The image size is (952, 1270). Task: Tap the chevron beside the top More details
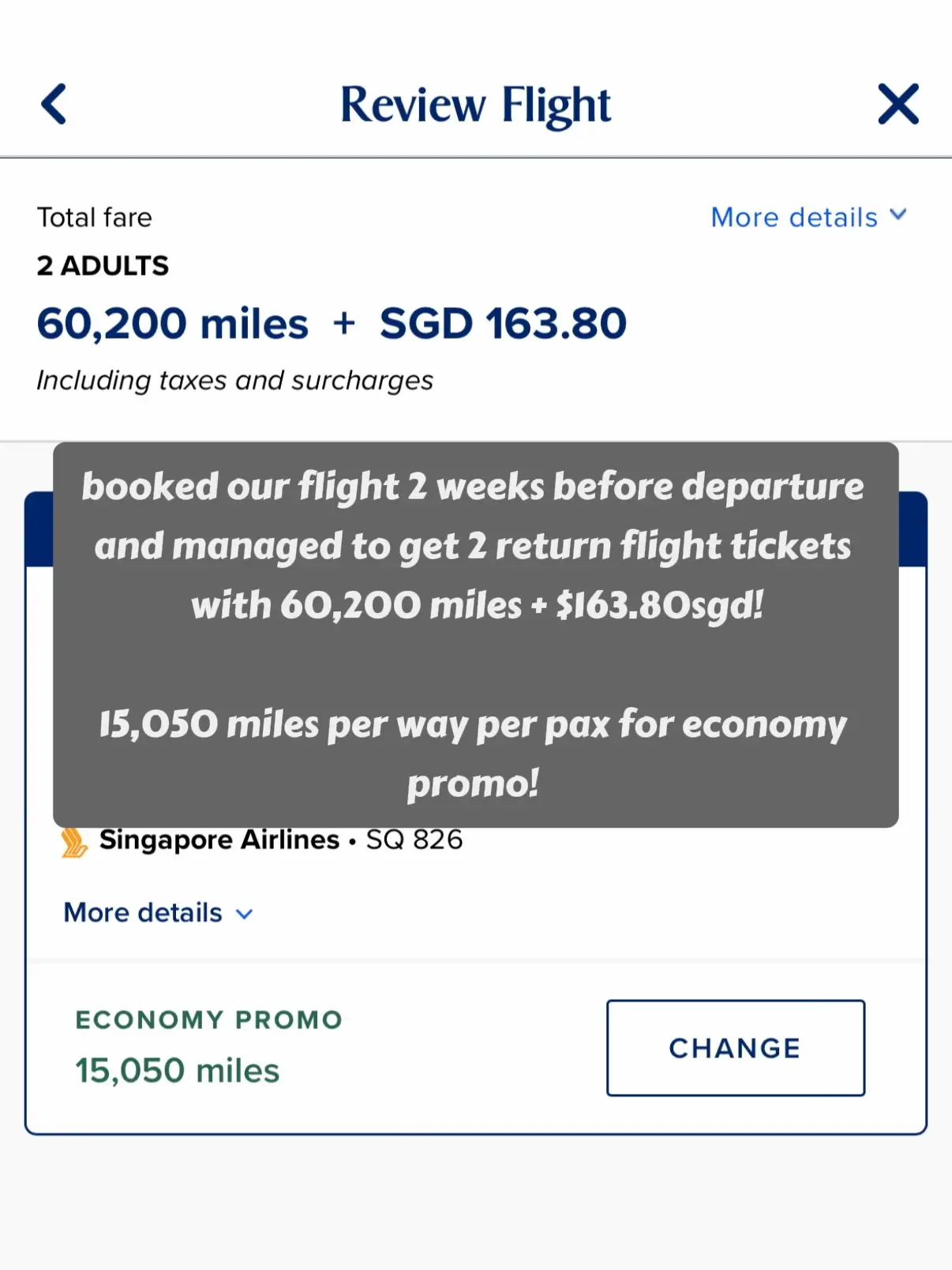click(898, 216)
